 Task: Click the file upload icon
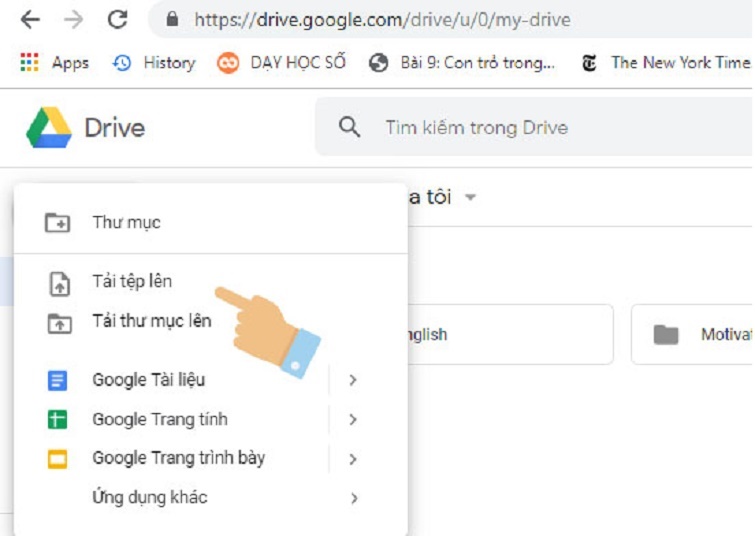[x=60, y=284]
